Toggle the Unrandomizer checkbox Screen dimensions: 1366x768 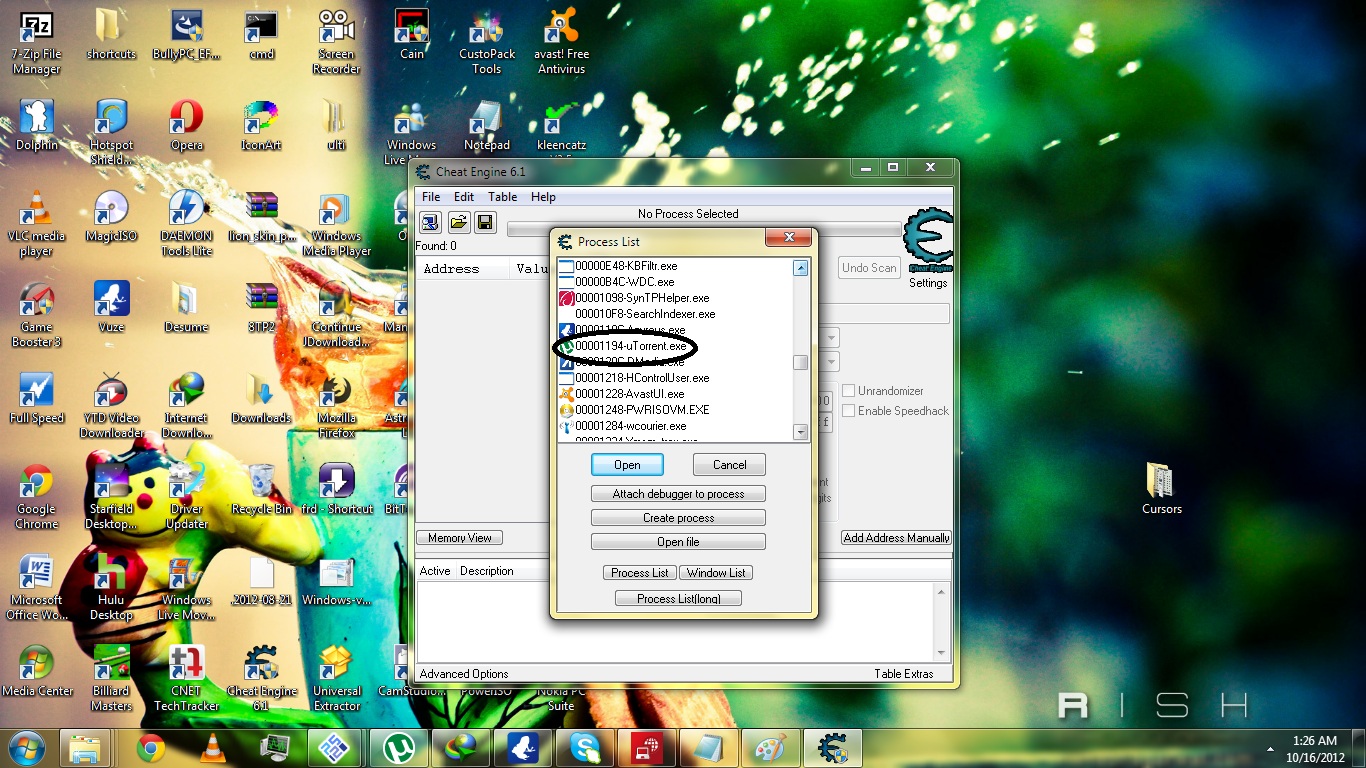coord(848,391)
